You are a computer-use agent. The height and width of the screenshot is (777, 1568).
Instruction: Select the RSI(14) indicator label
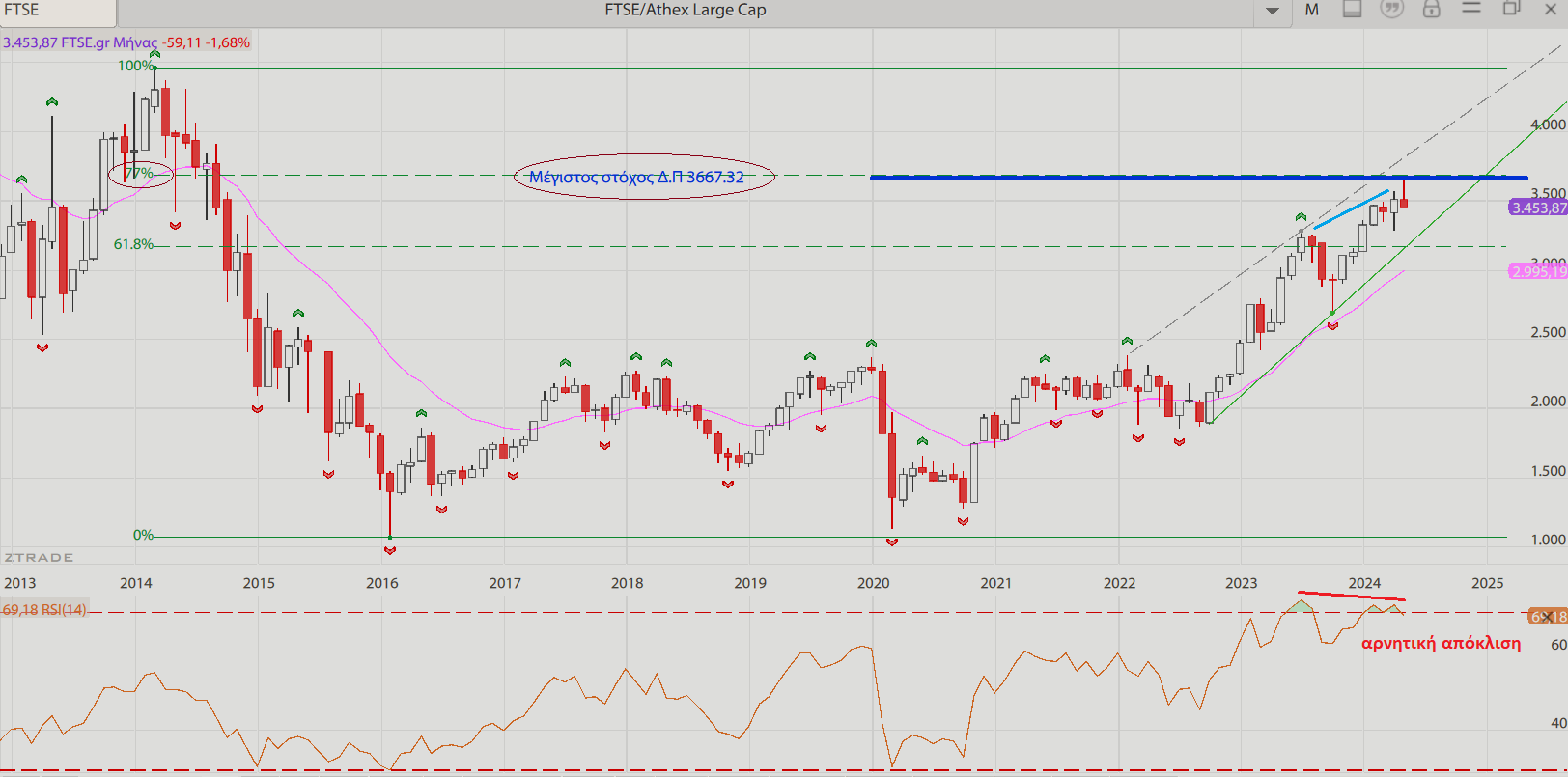tap(64, 609)
